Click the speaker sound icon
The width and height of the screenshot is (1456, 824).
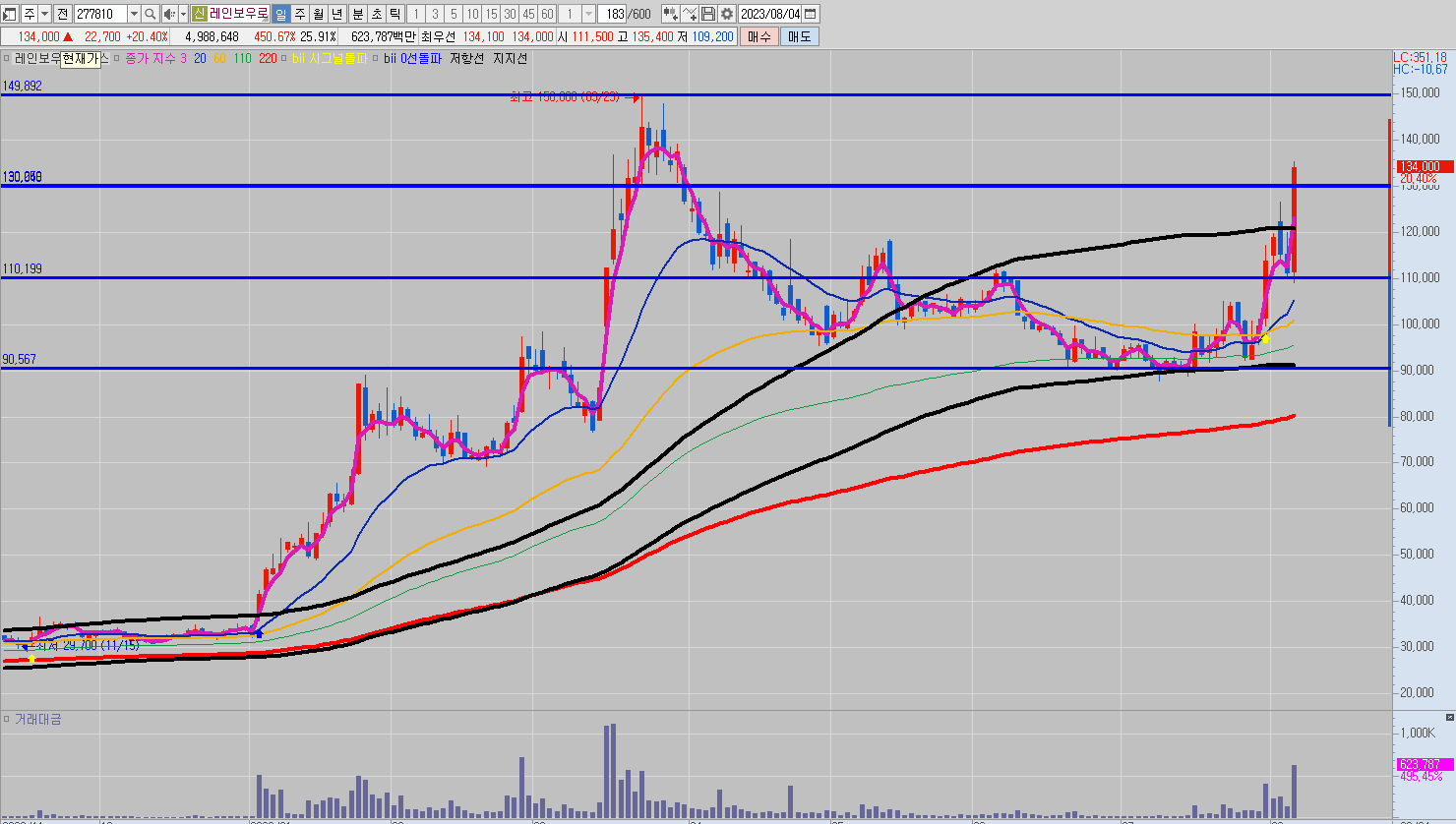coord(169,14)
